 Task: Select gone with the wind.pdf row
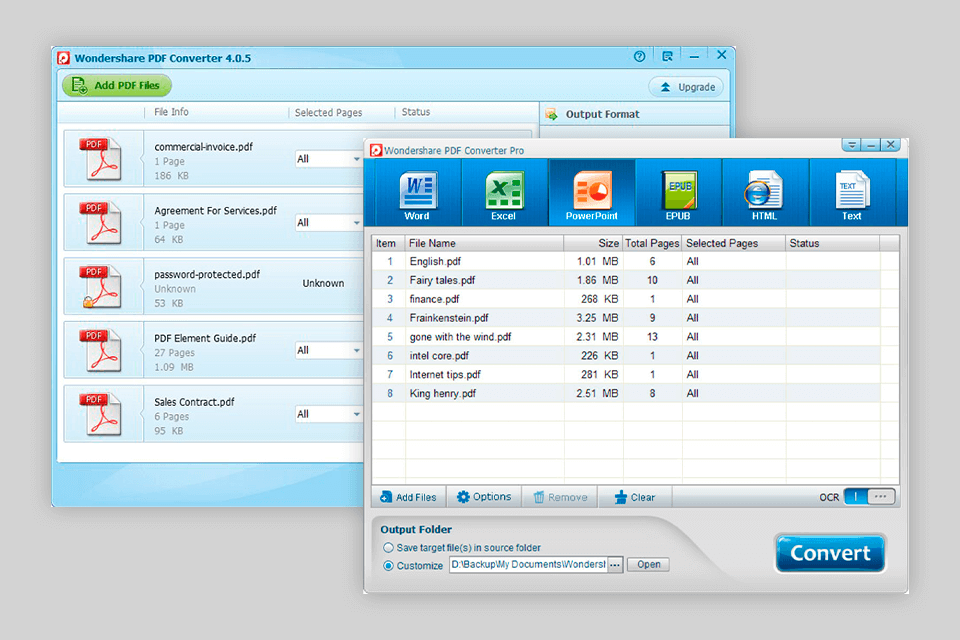[x=635, y=337]
